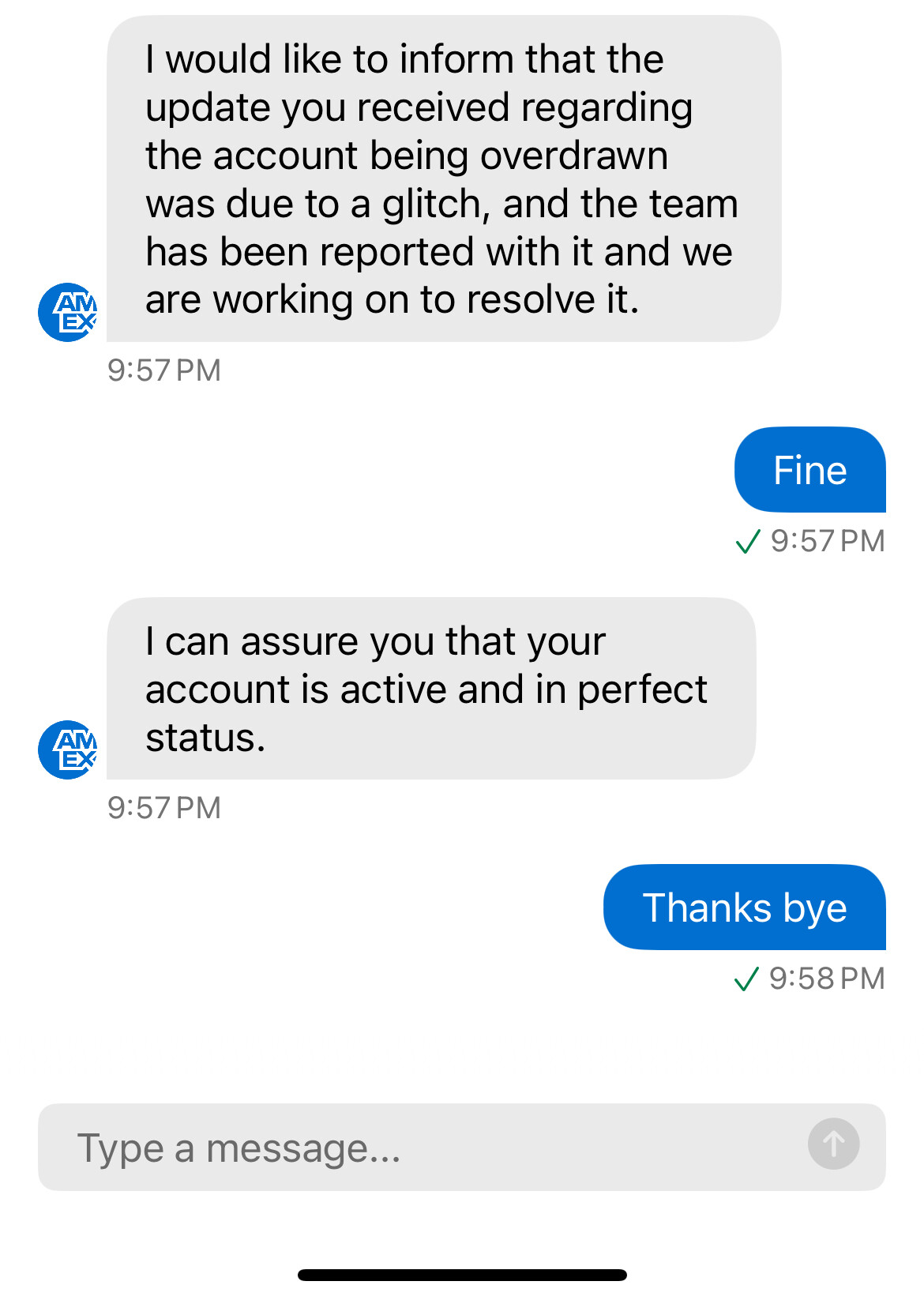The image size is (924, 1300).
Task: Select the 'account is active' message bubble
Action: coord(430,689)
